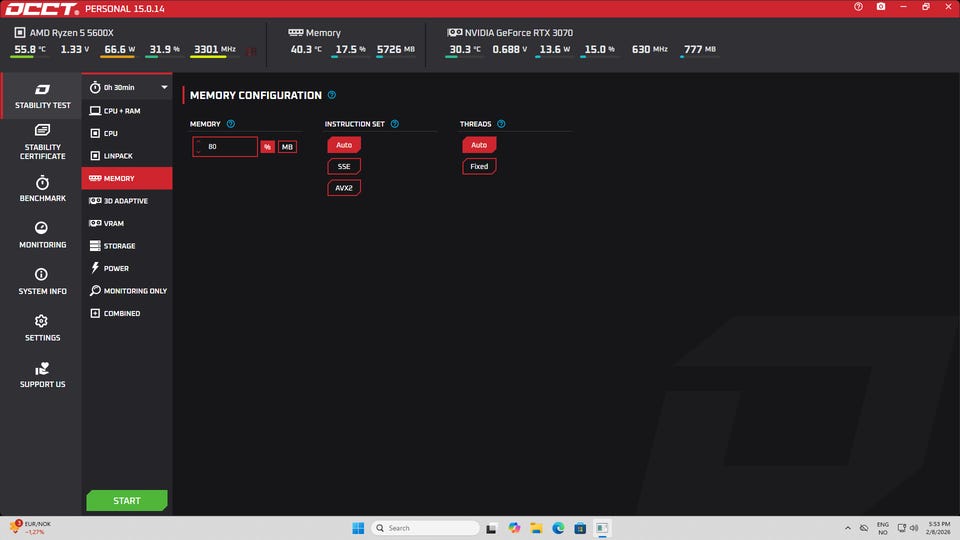This screenshot has width=960, height=540.
Task: Click the taskbar Search box
Action: [x=426, y=528]
